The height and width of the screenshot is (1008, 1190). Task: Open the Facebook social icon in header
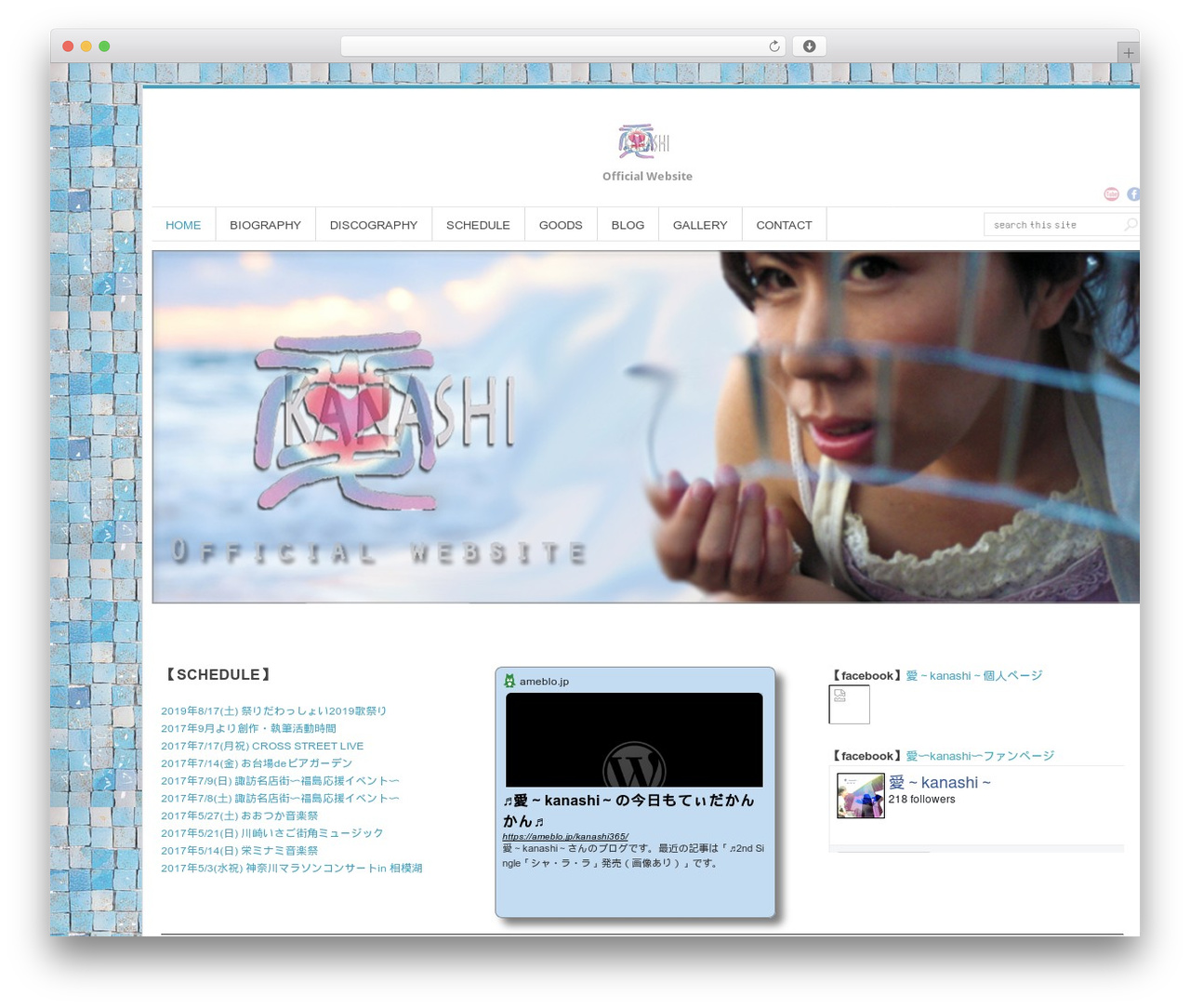click(x=1133, y=193)
